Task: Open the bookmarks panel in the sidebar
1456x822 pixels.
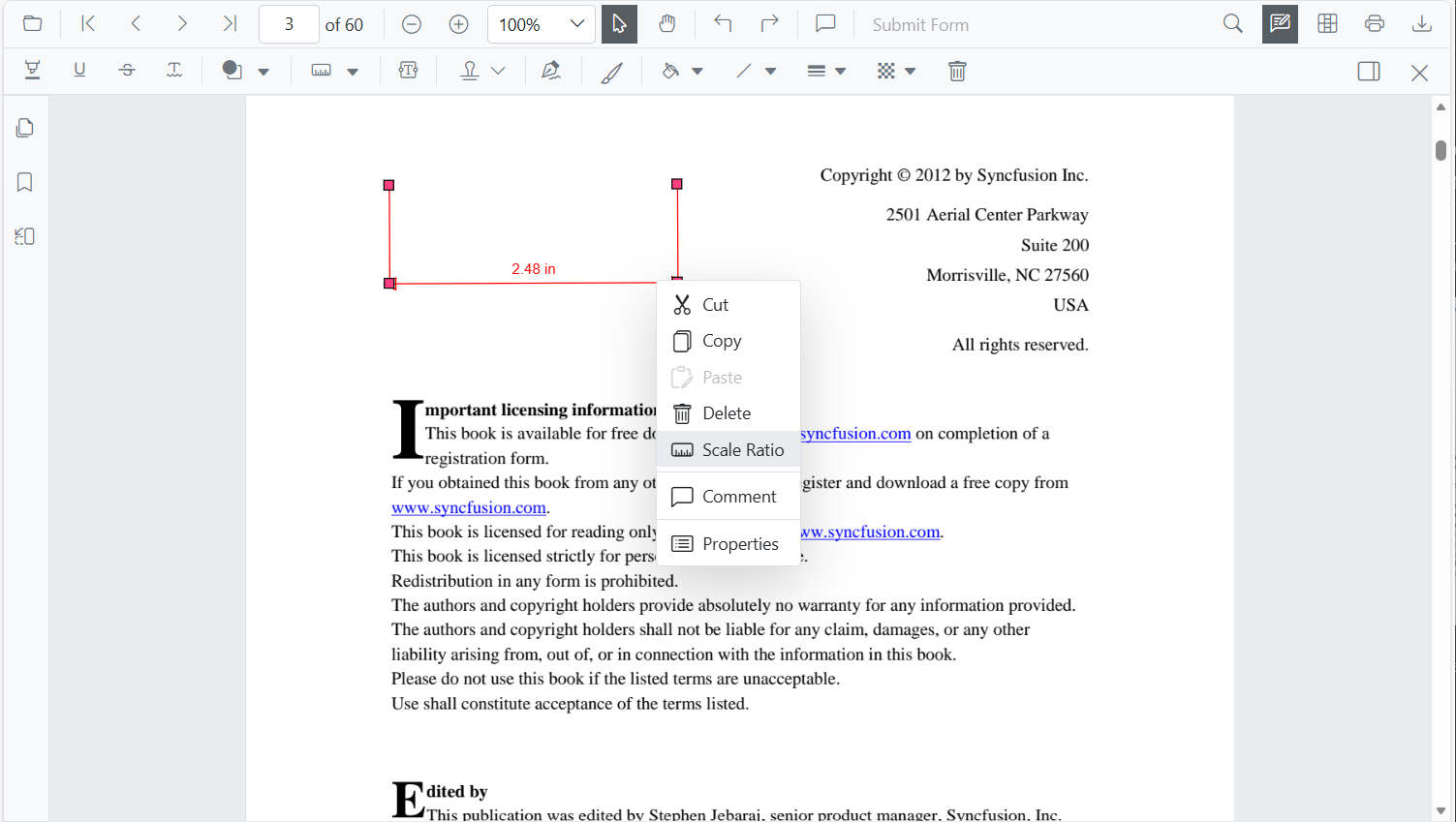Action: (x=25, y=182)
